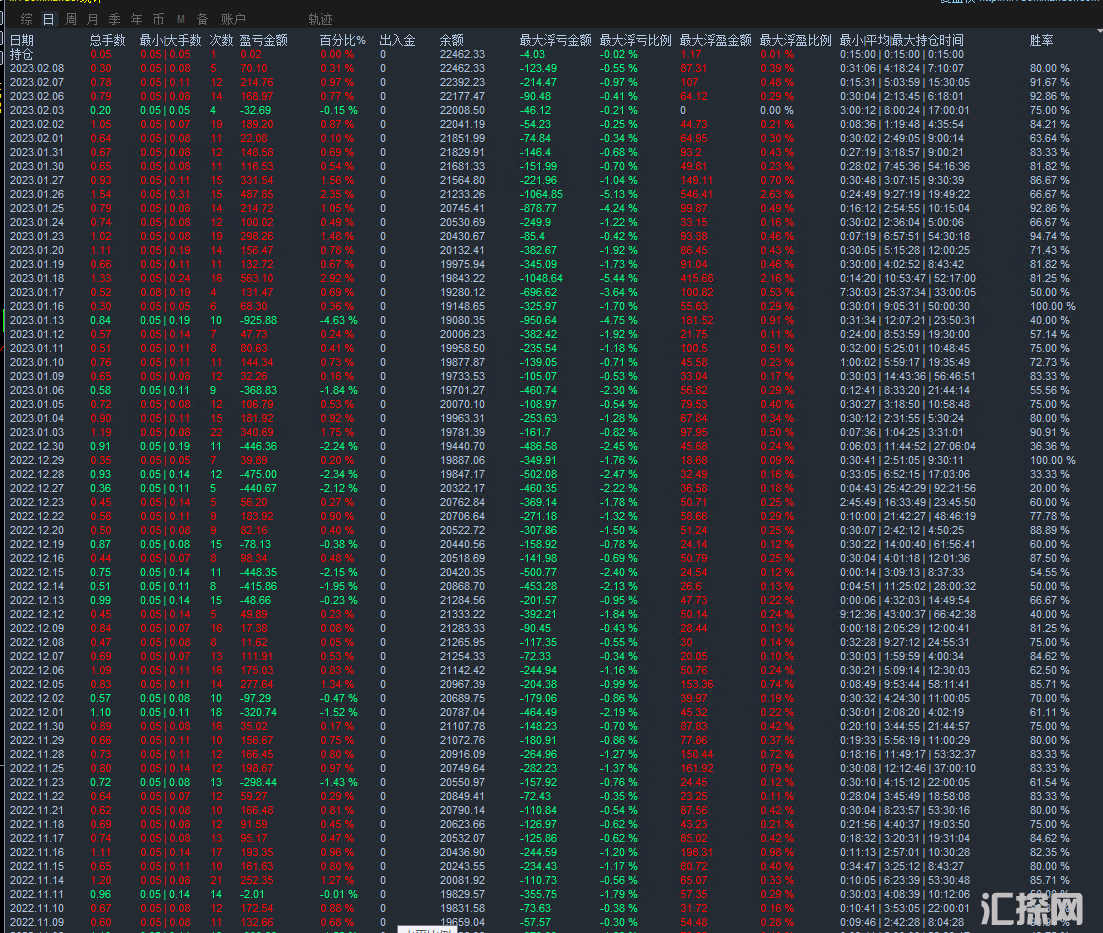The image size is (1103, 933).
Task: Open the 备 notes tab
Action: [203, 19]
